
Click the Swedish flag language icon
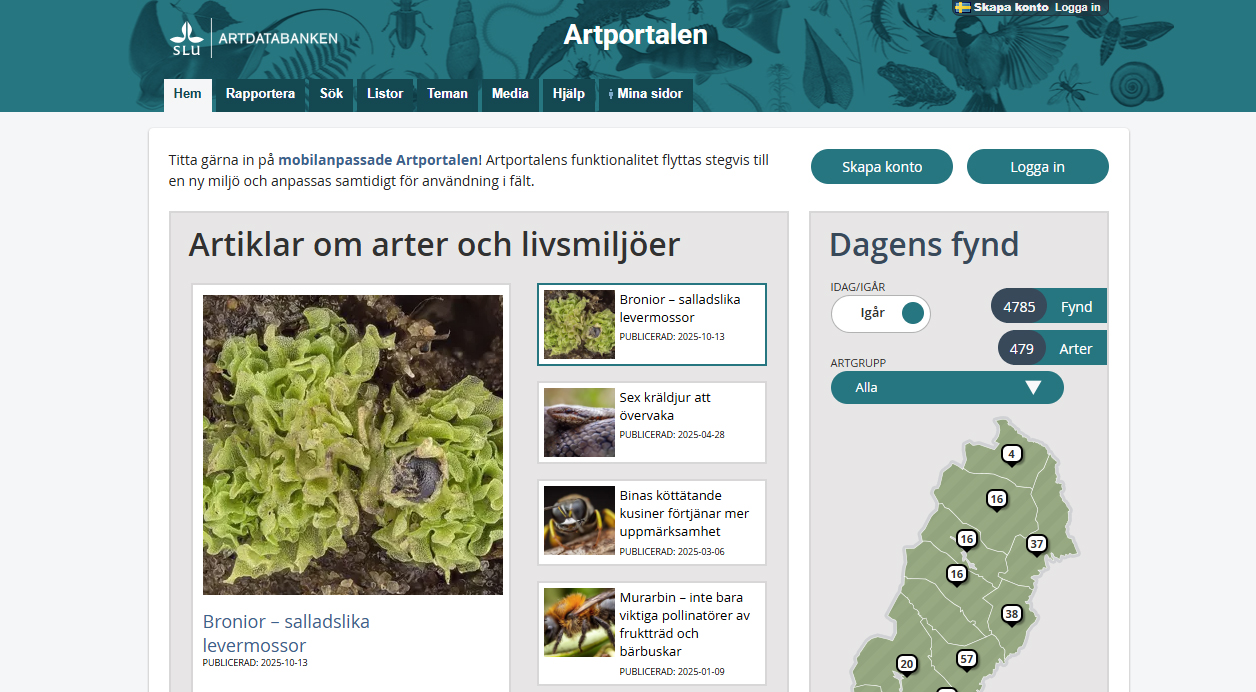pyautogui.click(x=962, y=7)
